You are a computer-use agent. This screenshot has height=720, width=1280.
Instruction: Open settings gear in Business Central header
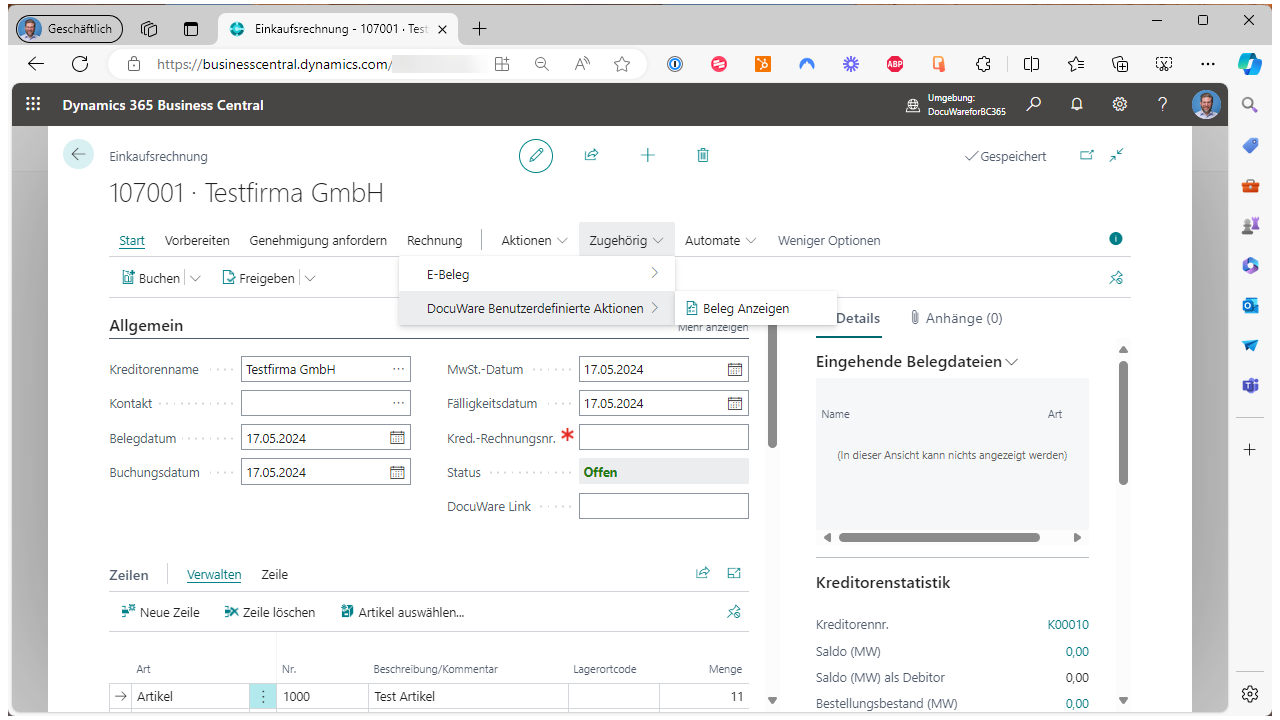tap(1120, 104)
